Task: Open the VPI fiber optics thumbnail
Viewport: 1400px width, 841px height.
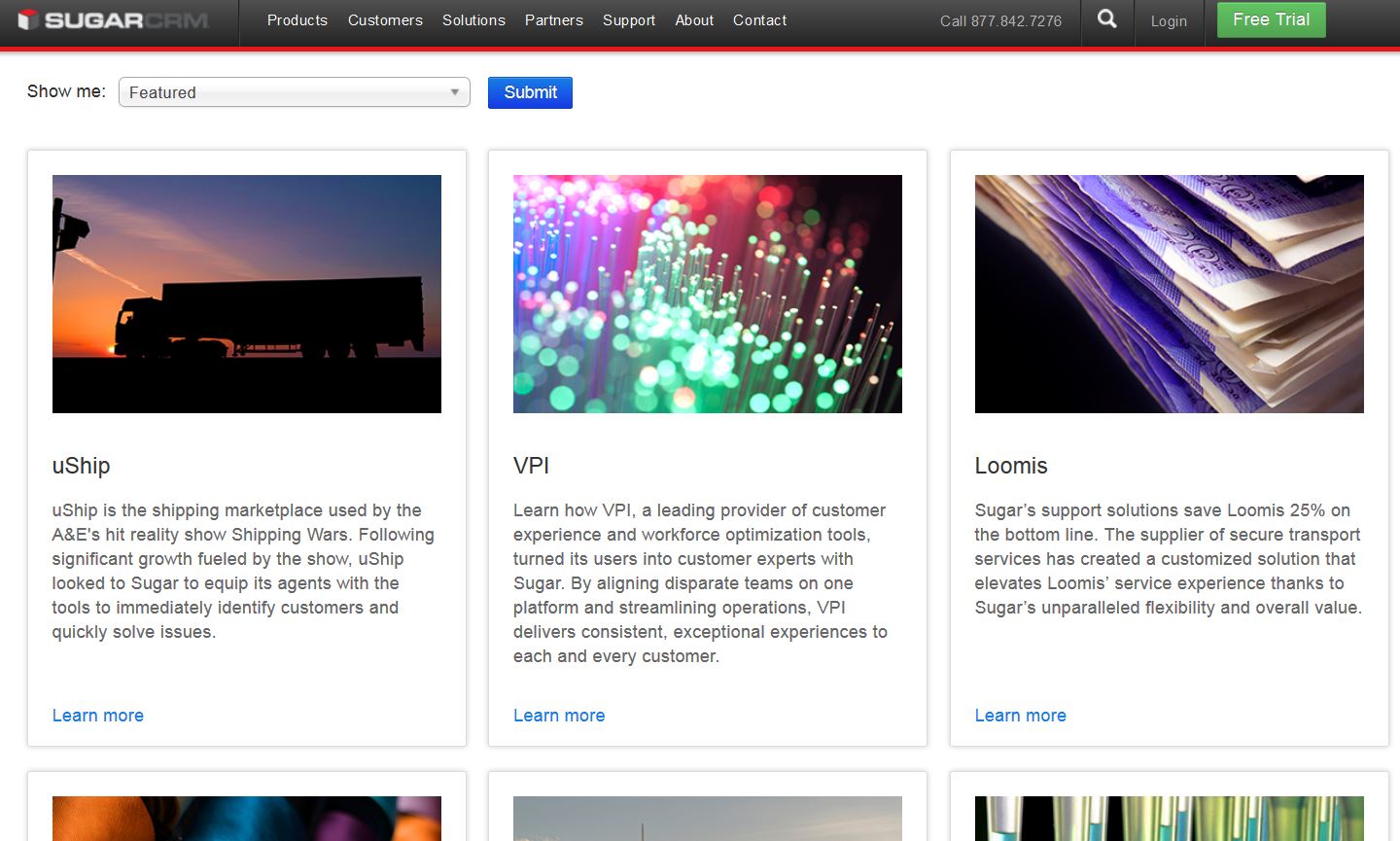Action: [x=708, y=294]
